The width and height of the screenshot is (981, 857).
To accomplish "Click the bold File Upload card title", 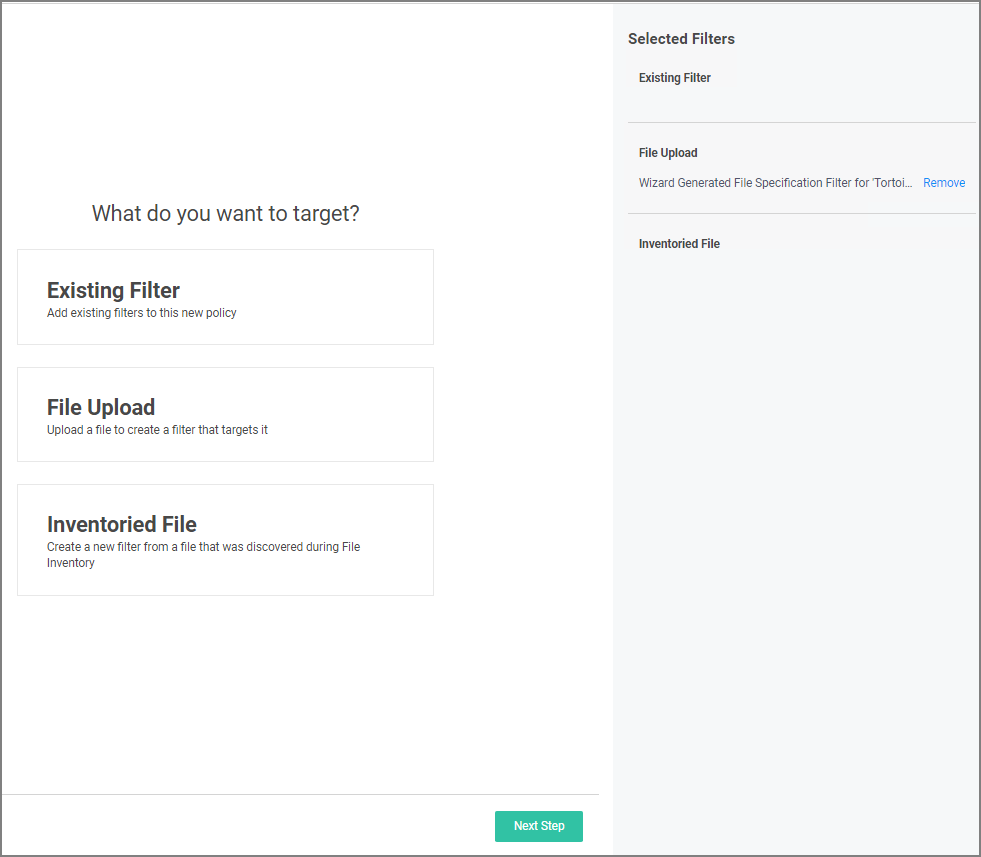I will coord(101,407).
